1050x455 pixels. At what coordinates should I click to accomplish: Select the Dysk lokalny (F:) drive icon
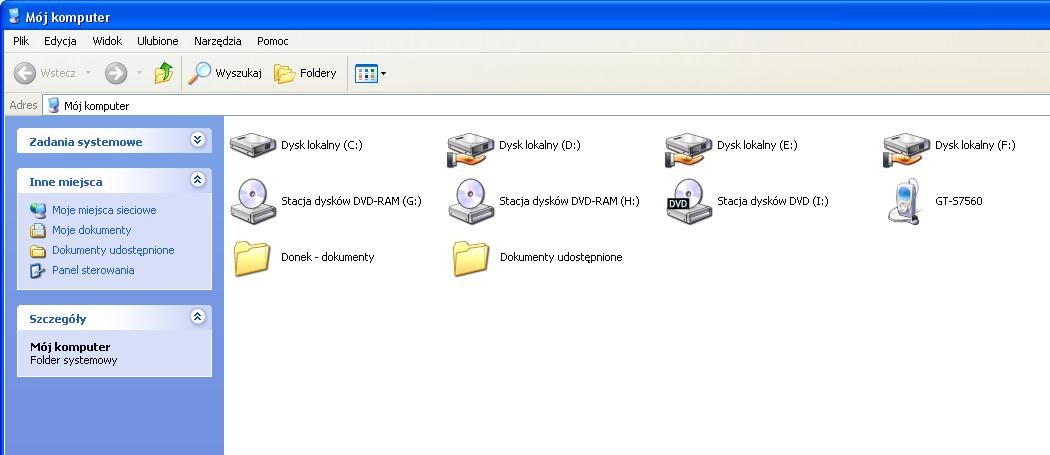(907, 148)
